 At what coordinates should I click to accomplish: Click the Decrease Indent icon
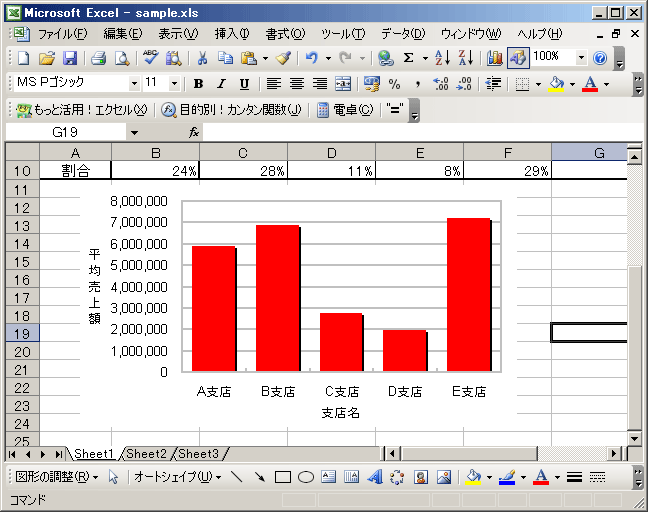point(493,84)
